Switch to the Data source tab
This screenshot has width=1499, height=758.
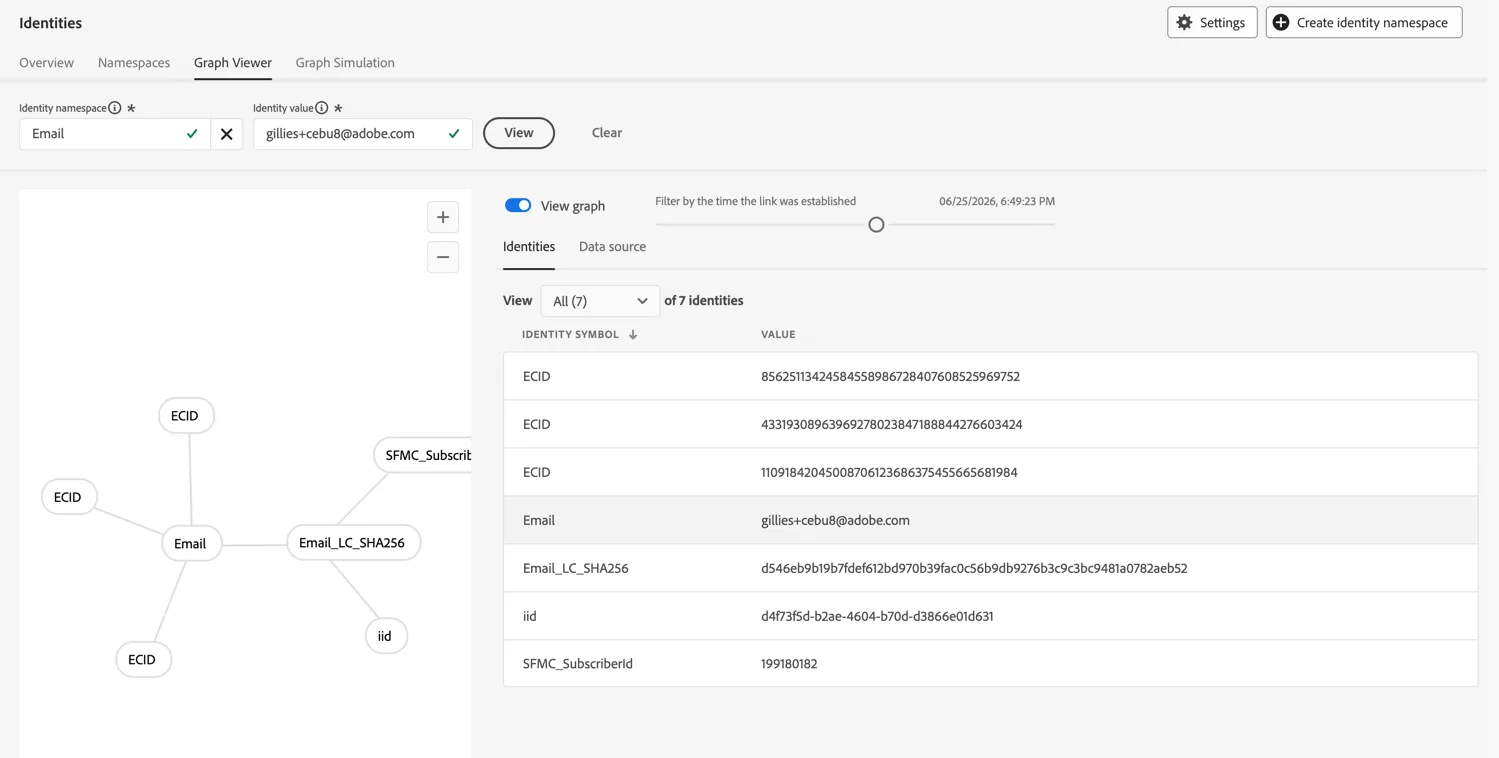[x=612, y=247]
